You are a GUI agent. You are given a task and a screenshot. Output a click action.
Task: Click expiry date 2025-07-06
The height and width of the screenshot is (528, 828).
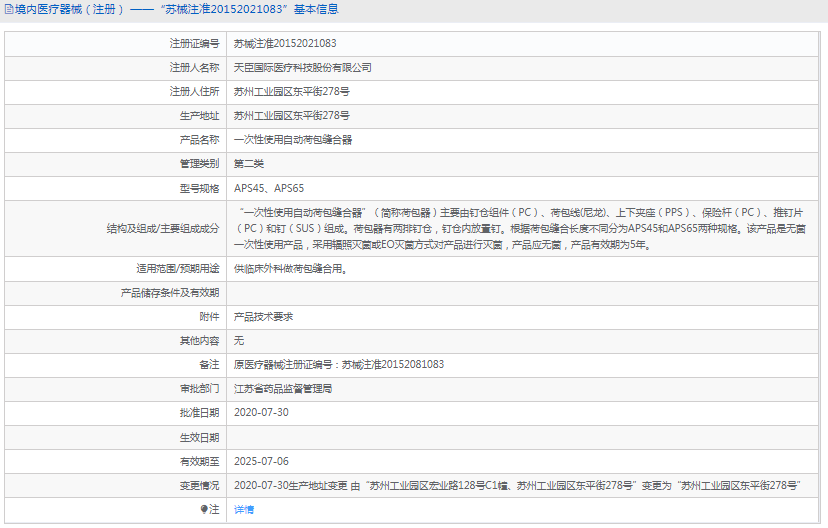(261, 461)
